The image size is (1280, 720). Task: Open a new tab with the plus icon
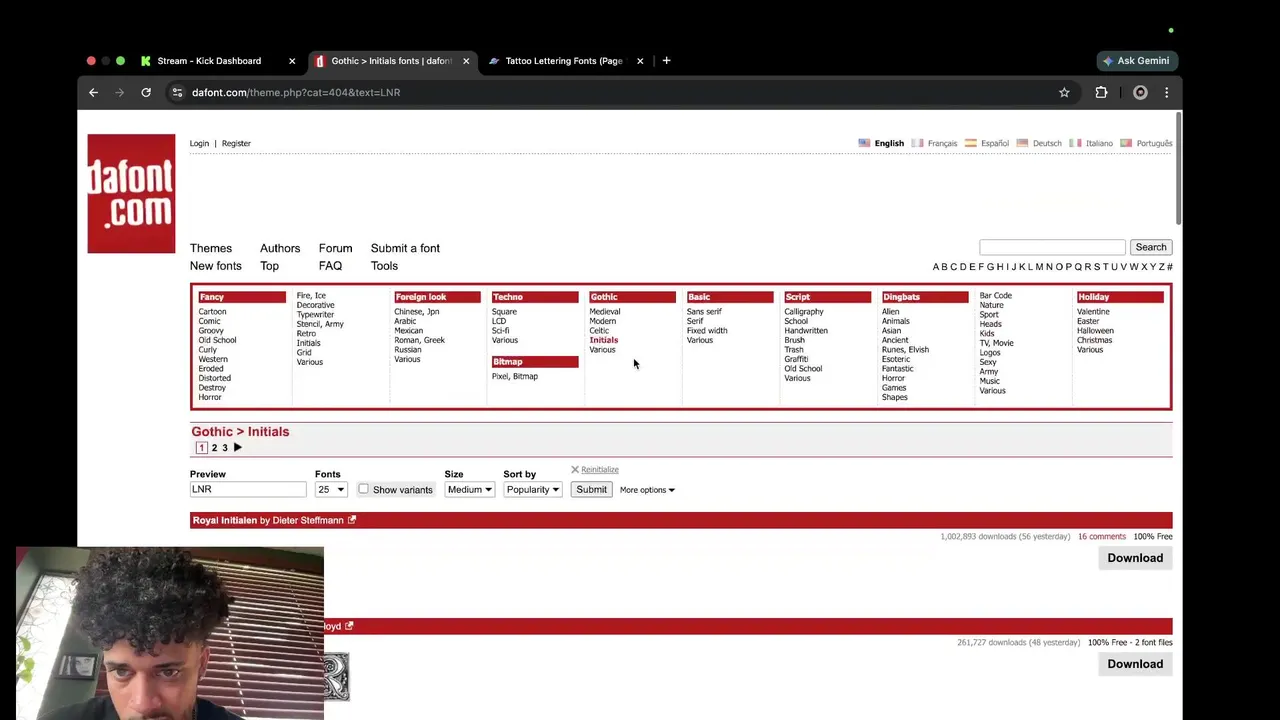(x=667, y=60)
